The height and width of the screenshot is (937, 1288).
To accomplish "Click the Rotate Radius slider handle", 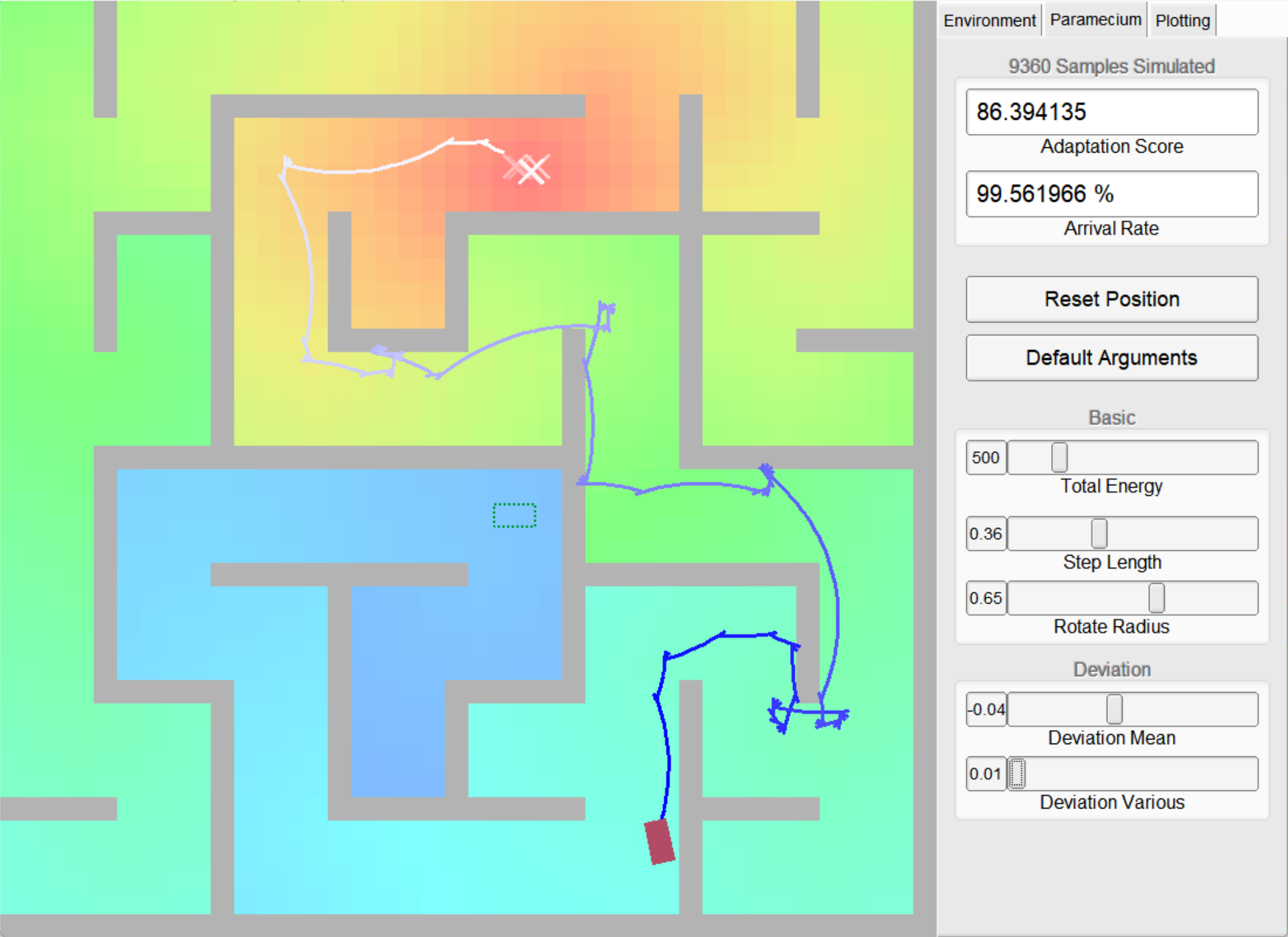I will 1156,598.
